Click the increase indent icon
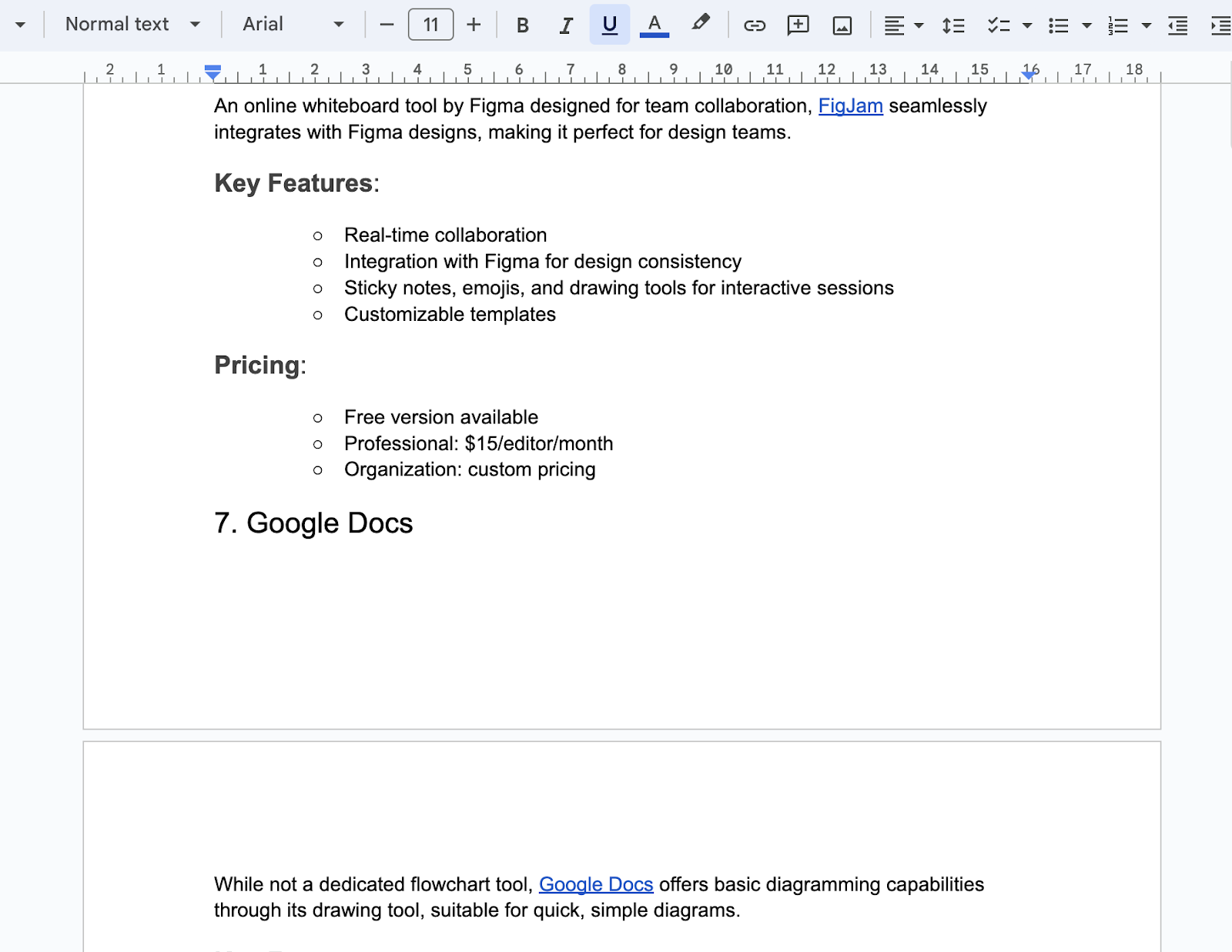 (1220, 25)
